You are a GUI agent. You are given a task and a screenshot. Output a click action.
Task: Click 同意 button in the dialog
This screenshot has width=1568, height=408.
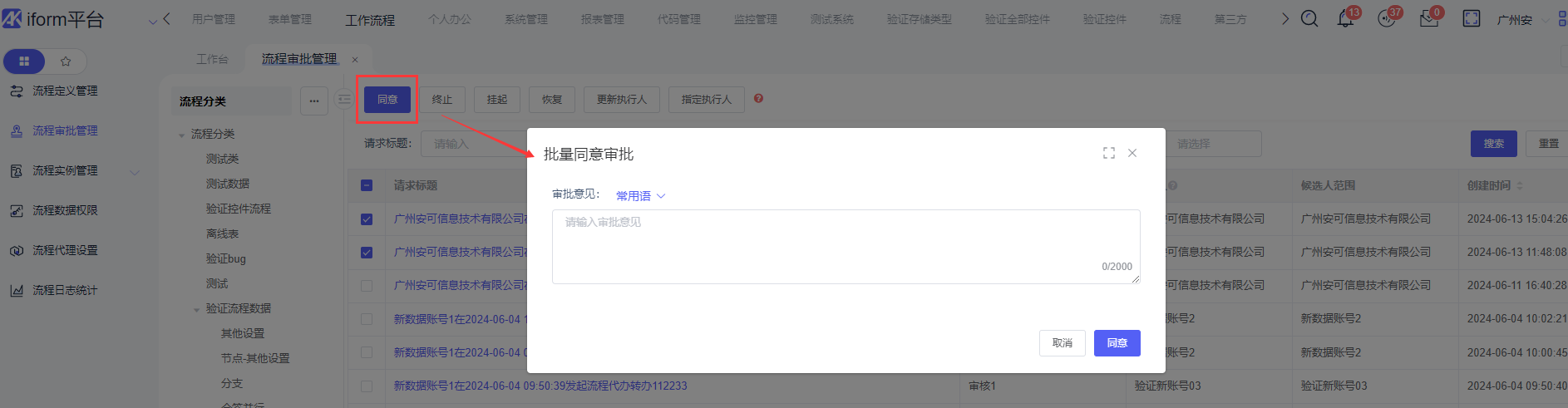[1117, 343]
